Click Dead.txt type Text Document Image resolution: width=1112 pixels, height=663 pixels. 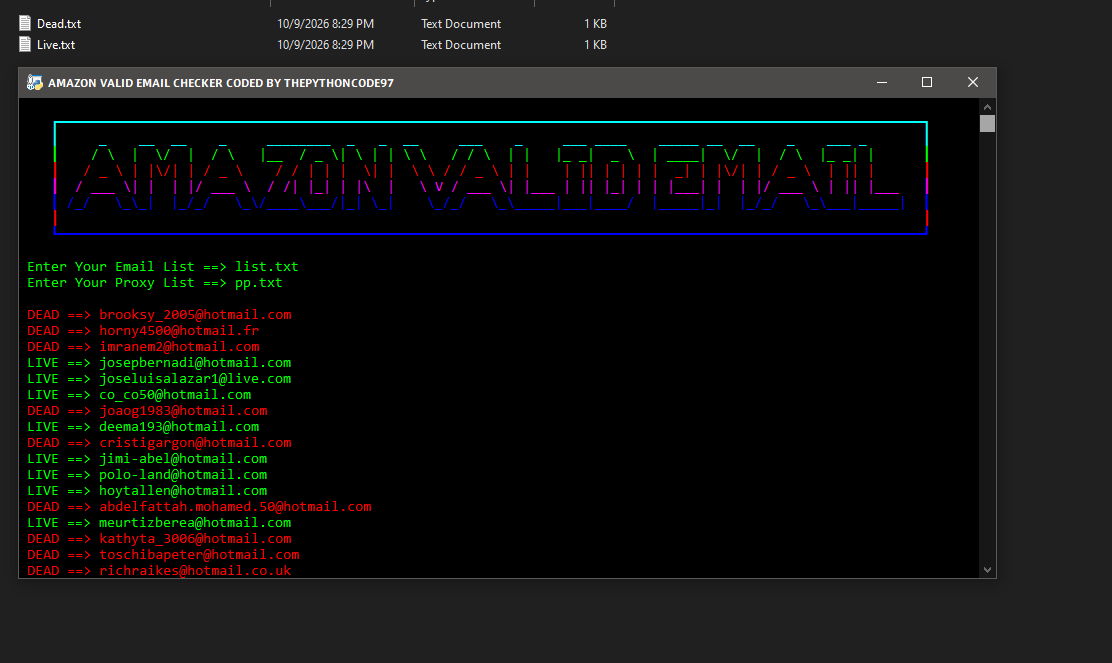461,23
